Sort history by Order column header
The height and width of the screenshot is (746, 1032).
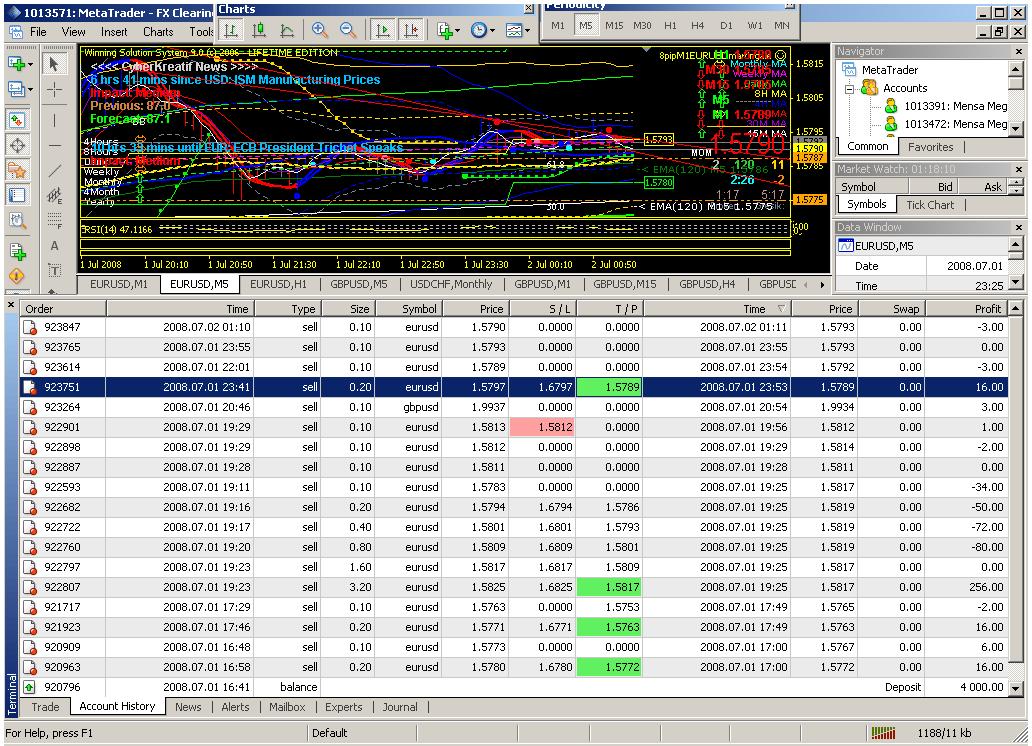(63, 308)
